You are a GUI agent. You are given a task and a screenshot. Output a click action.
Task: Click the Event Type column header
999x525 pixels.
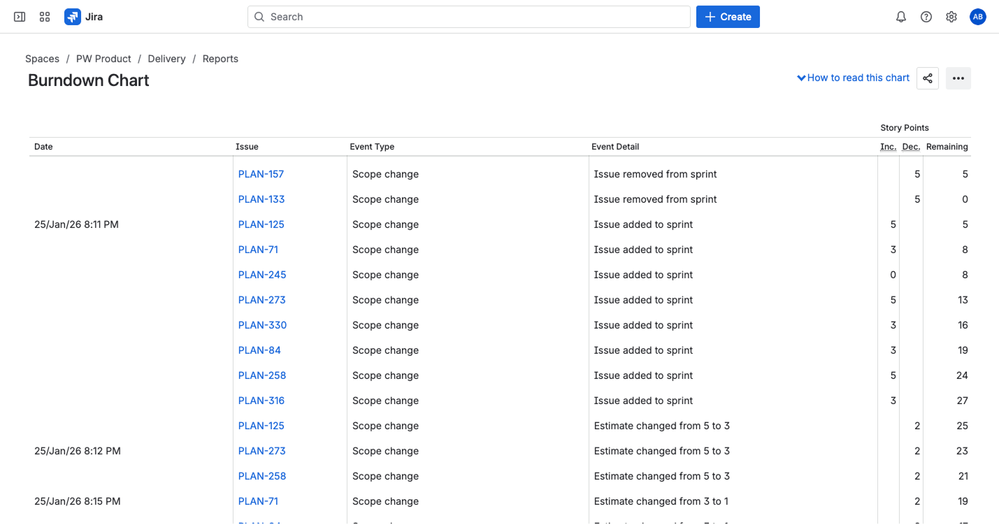372,147
